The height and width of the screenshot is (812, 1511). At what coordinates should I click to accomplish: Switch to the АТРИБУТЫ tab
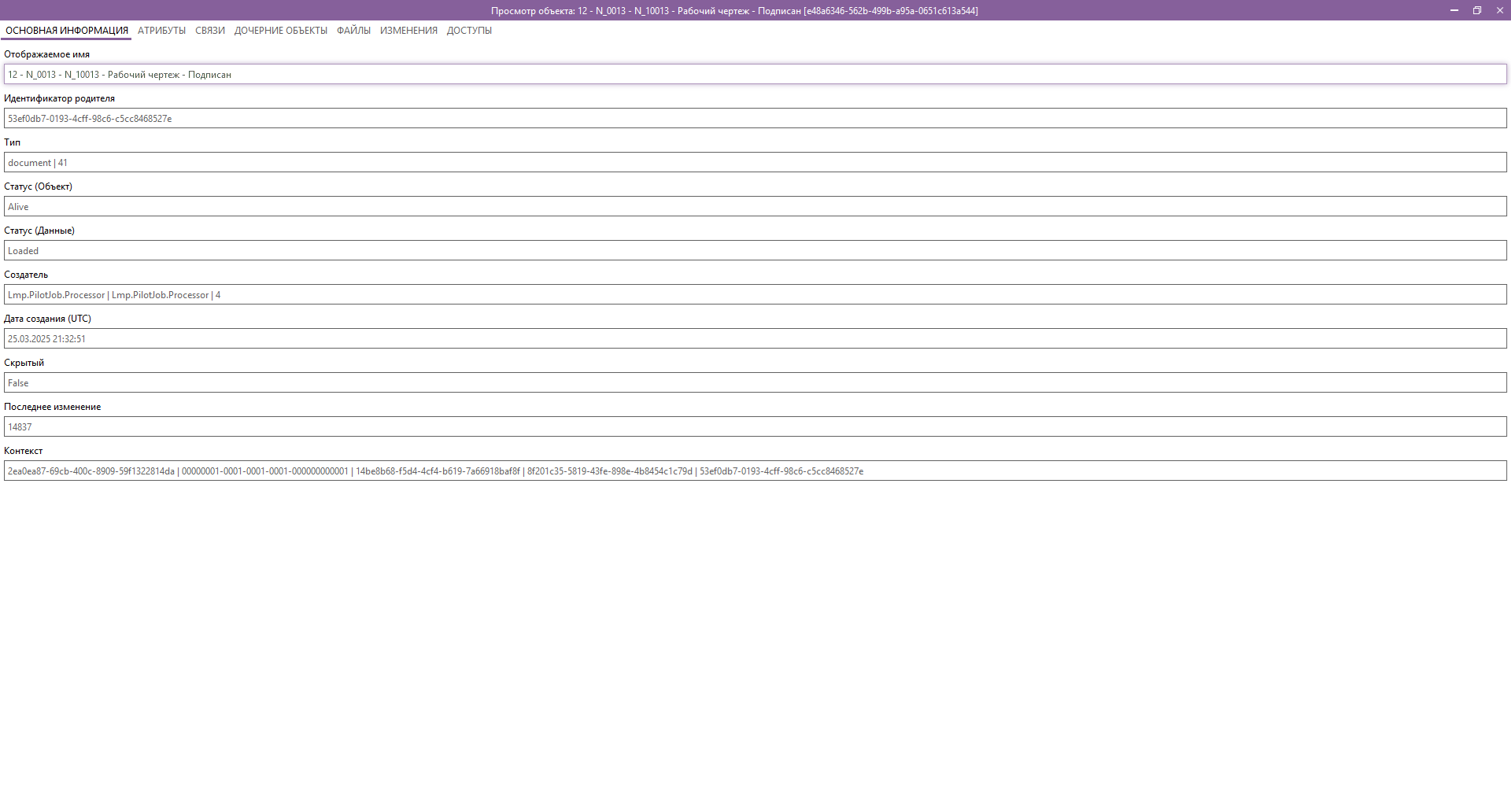click(x=161, y=30)
